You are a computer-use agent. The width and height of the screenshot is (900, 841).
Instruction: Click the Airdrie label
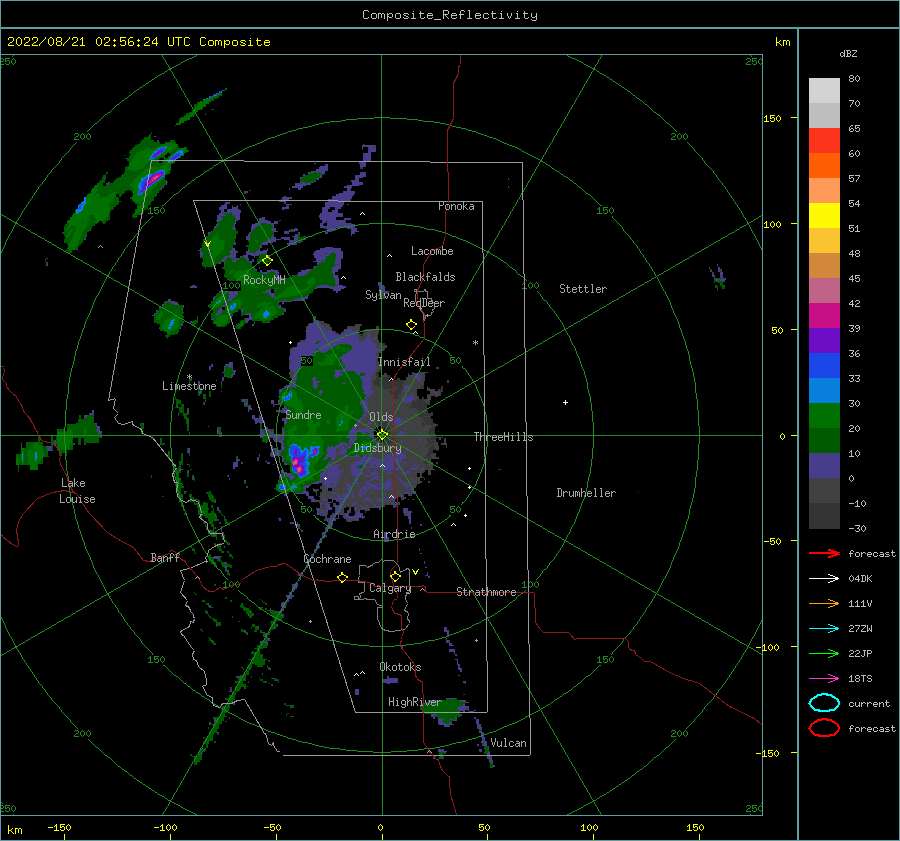(x=394, y=534)
